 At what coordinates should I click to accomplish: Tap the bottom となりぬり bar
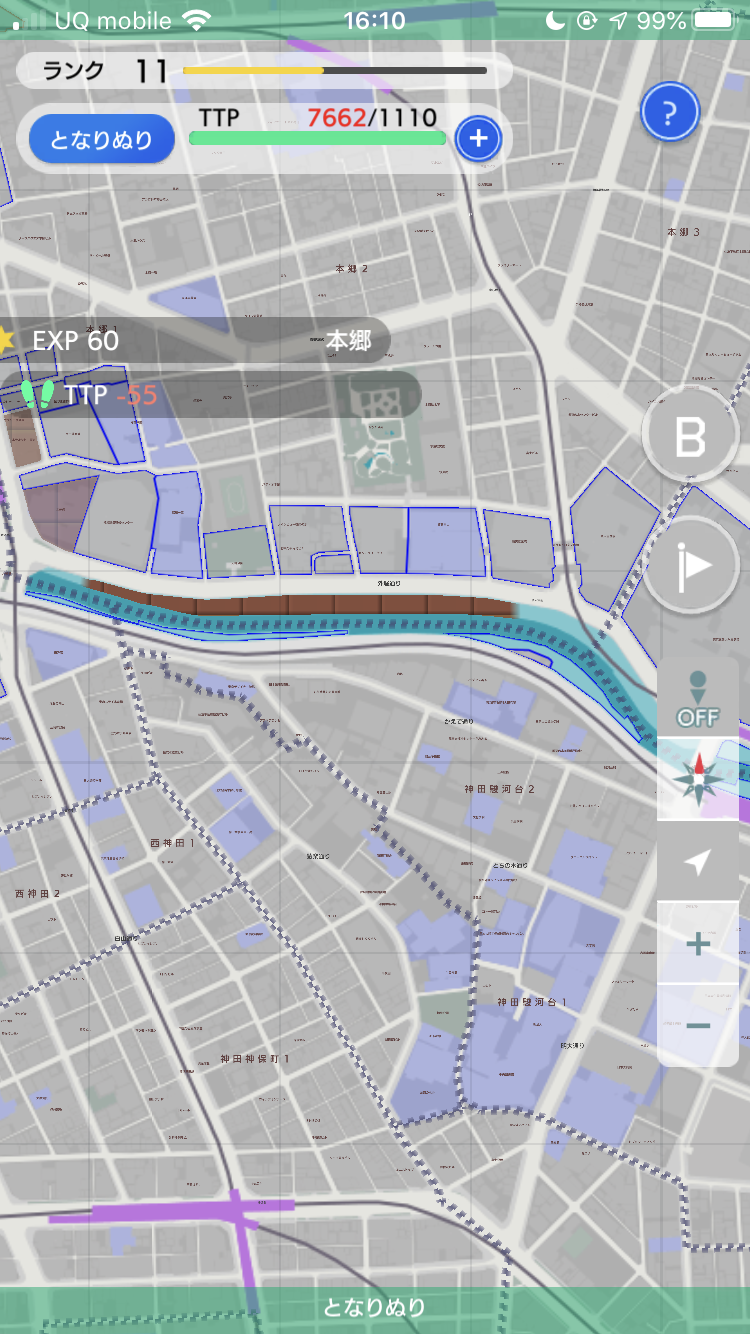375,1306
